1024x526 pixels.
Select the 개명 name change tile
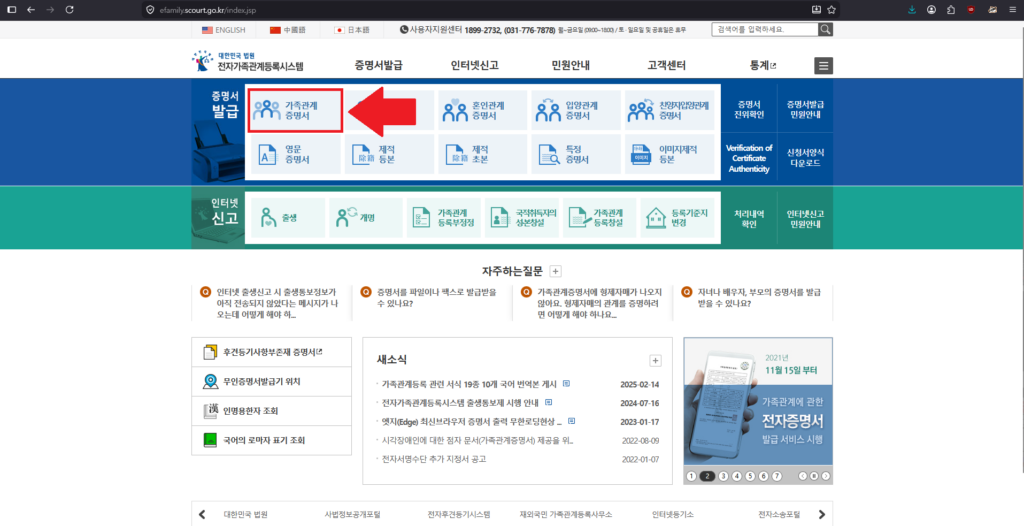[x=366, y=218]
